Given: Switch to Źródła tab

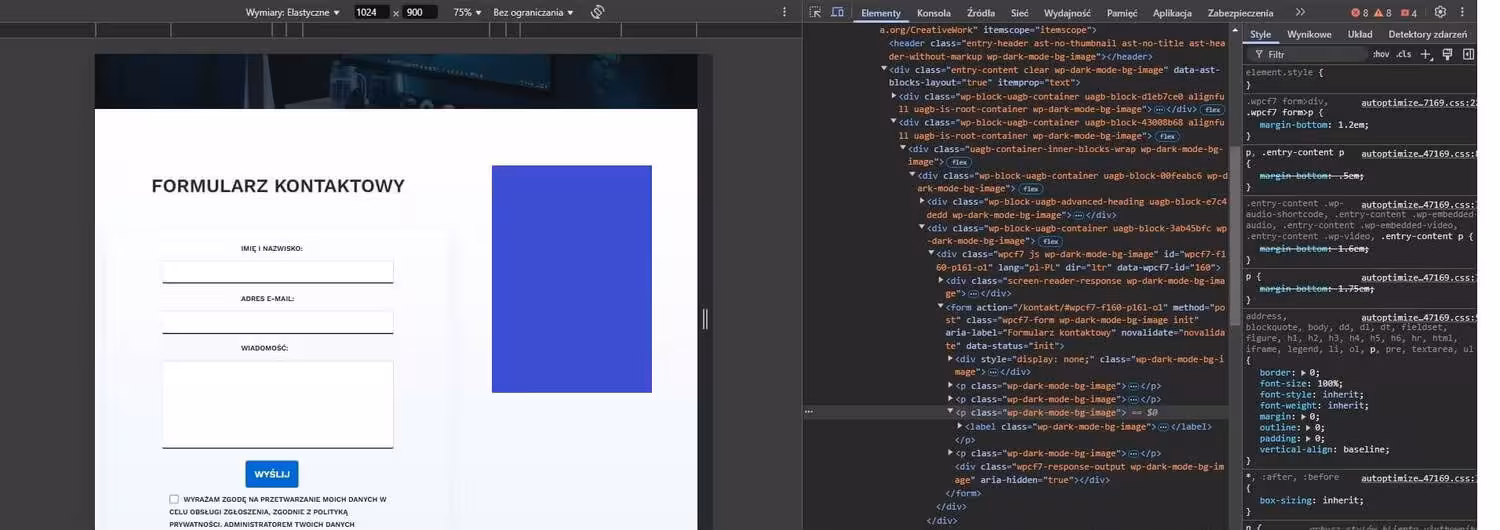Looking at the screenshot, I should 981,13.
